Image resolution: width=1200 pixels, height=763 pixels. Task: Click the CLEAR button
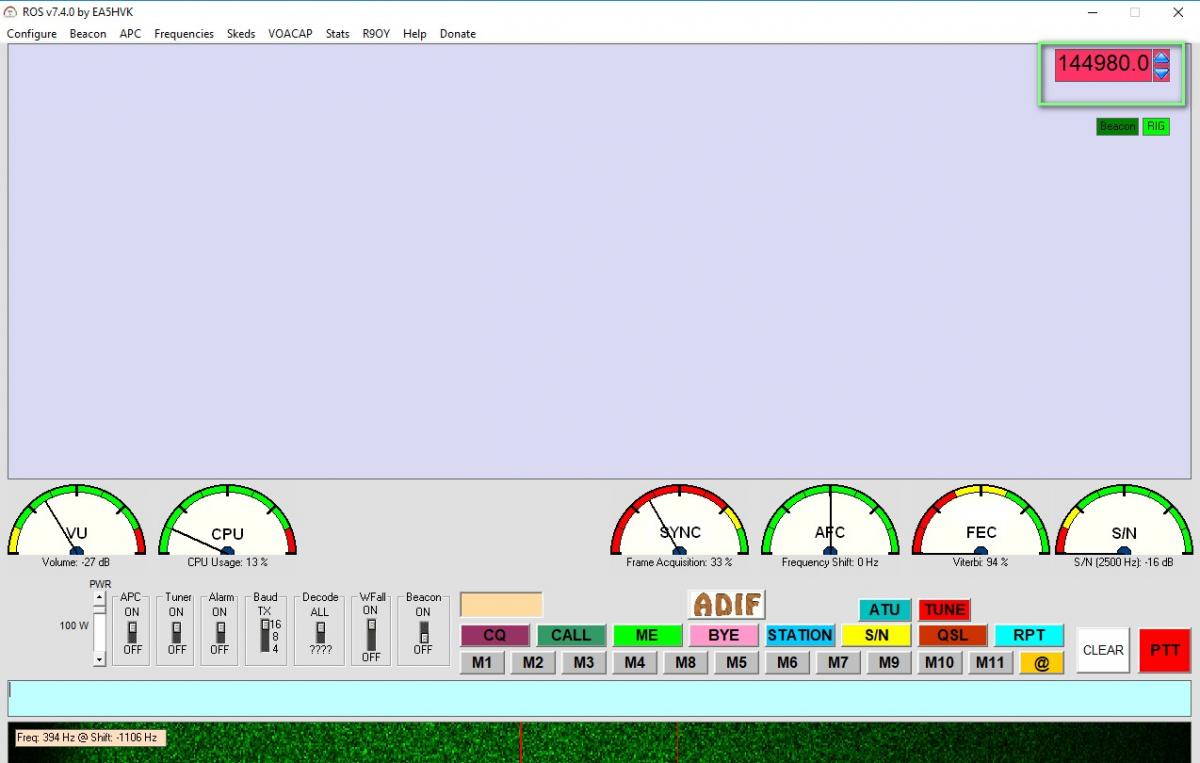click(x=1103, y=650)
